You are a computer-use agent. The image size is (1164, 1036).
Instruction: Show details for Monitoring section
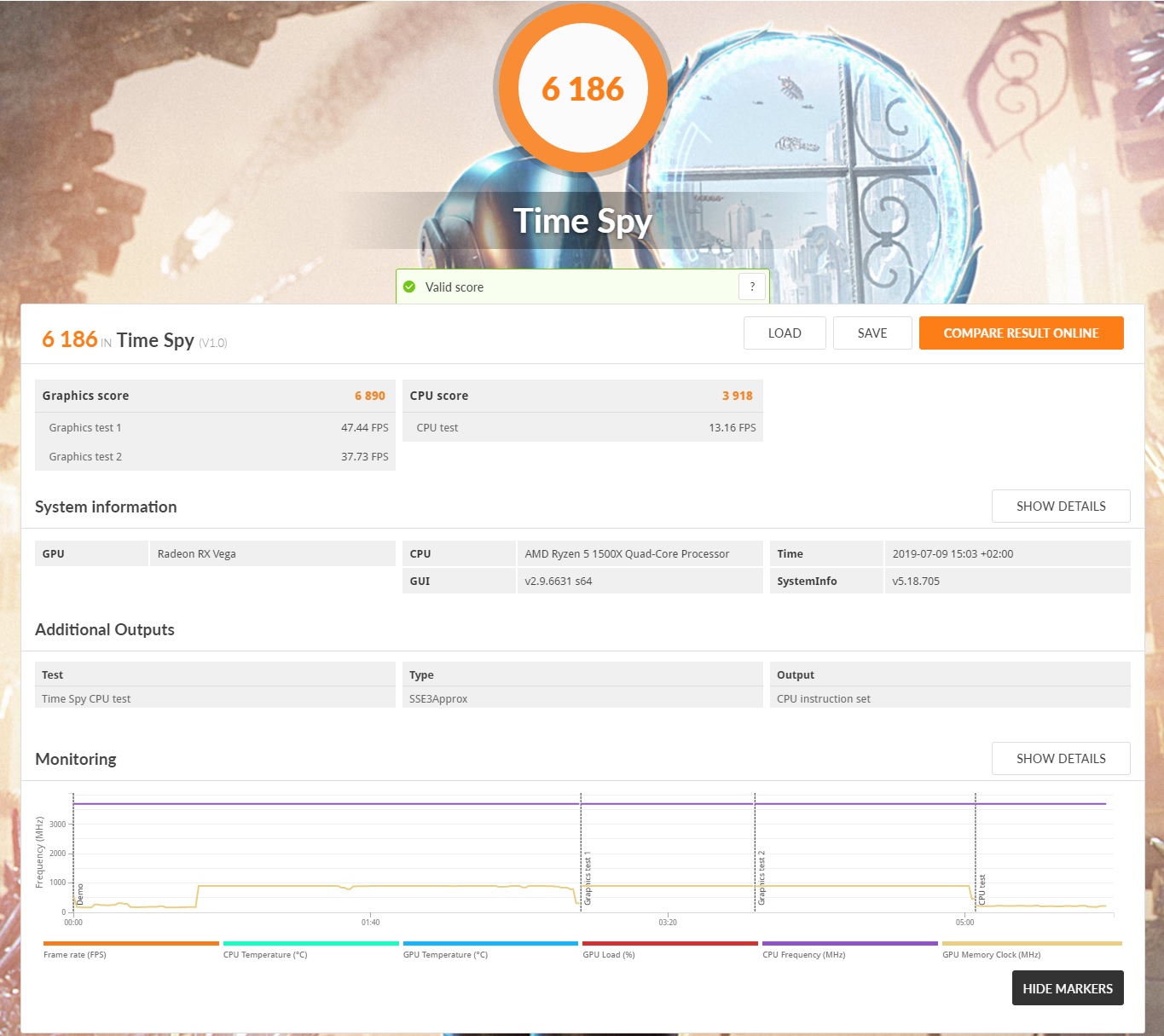coord(1061,759)
